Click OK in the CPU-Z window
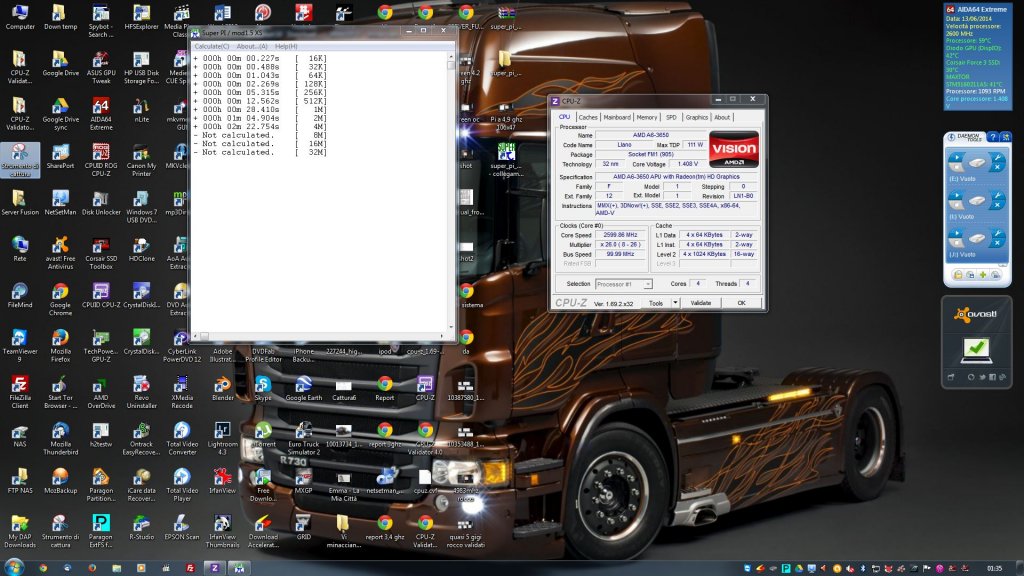Image resolution: width=1024 pixels, height=576 pixels. 741,303
